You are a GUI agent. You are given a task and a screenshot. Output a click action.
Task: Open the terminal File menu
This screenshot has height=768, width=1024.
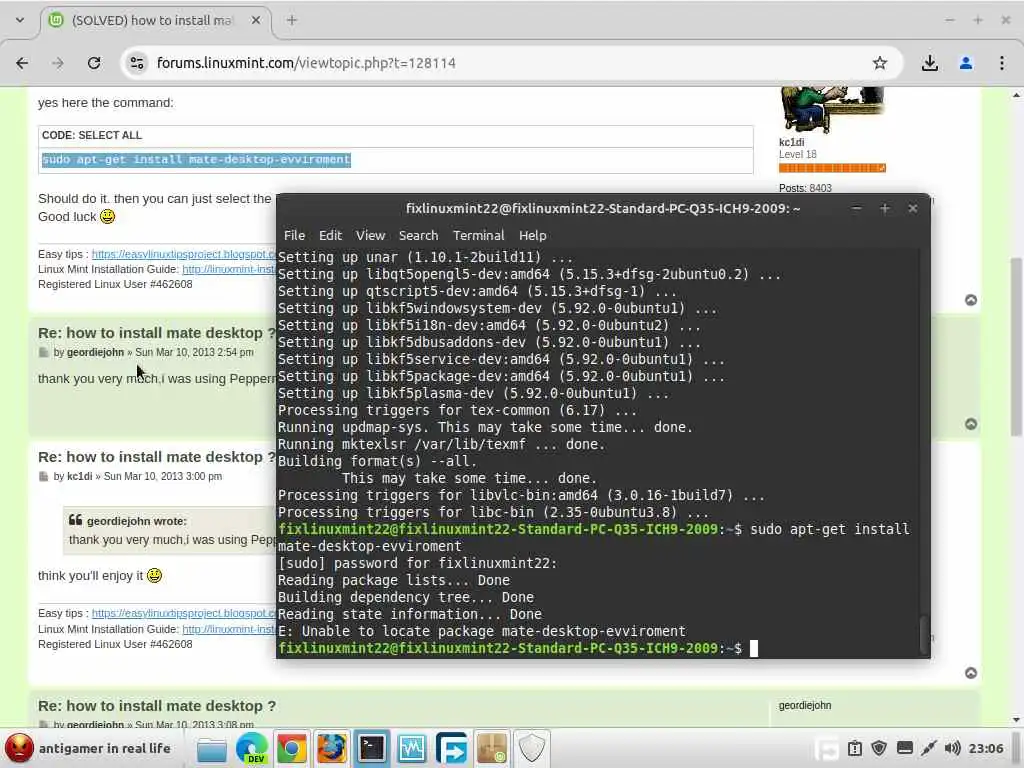294,235
